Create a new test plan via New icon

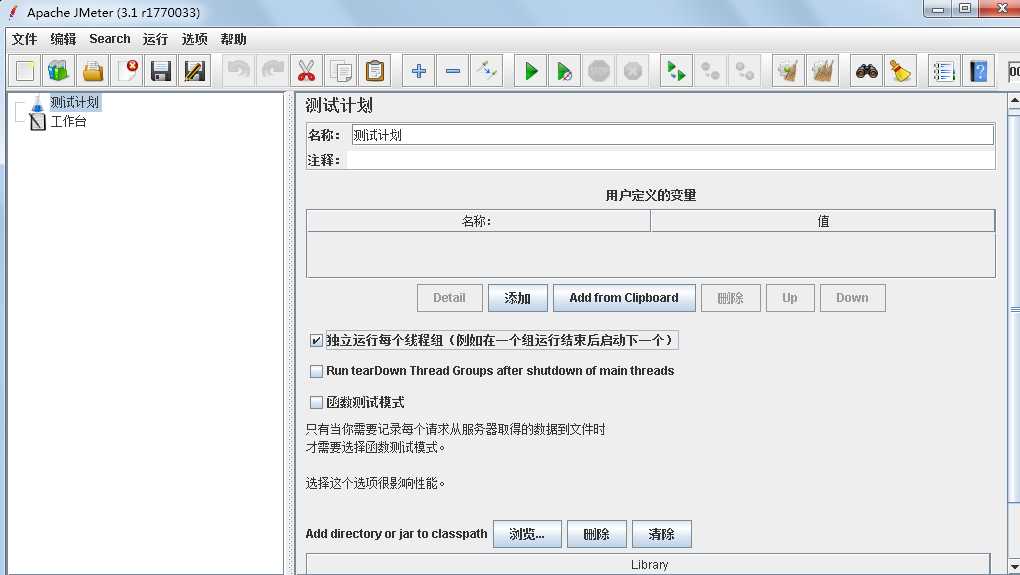pyautogui.click(x=25, y=70)
